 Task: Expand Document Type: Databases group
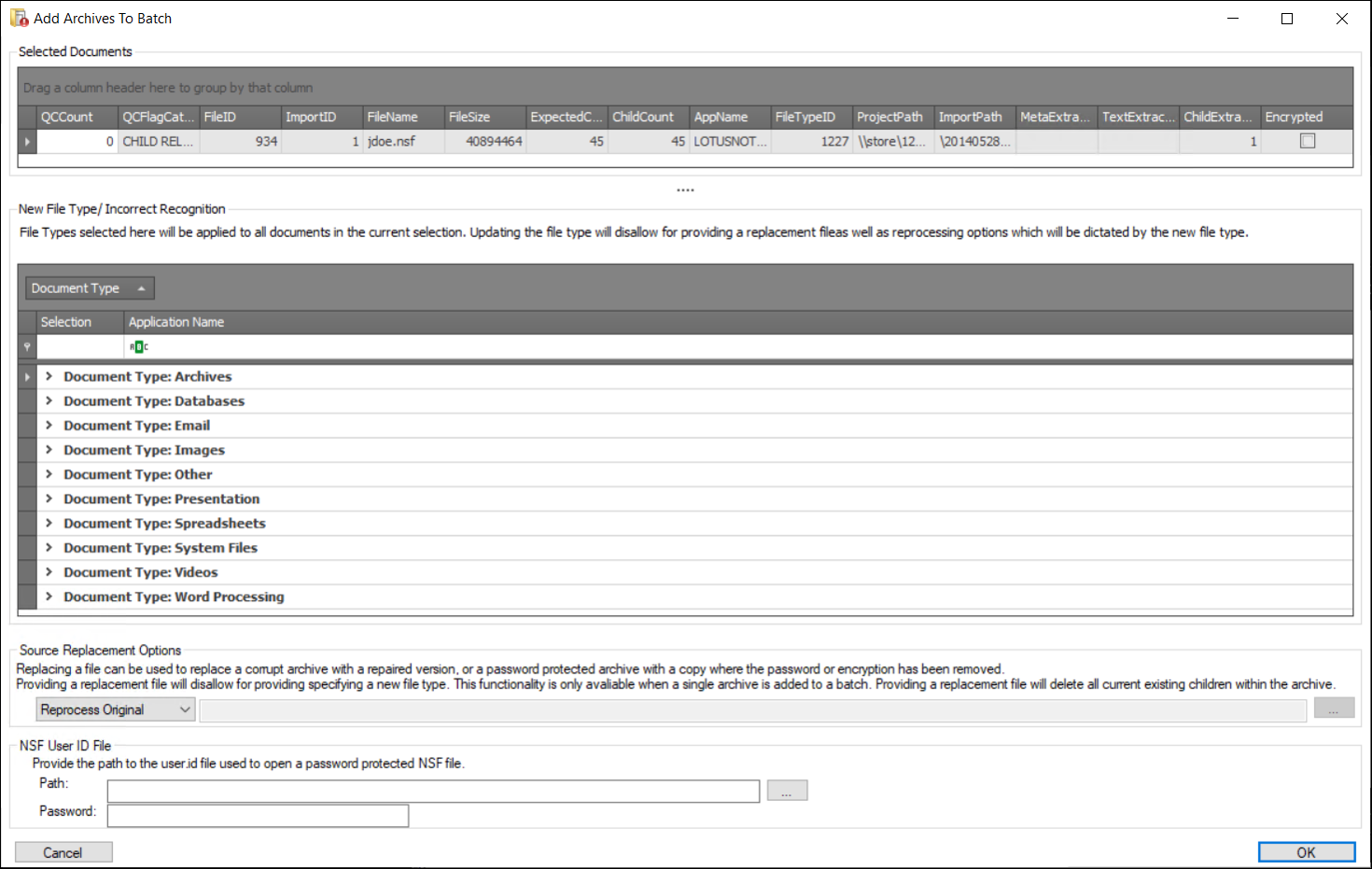49,400
